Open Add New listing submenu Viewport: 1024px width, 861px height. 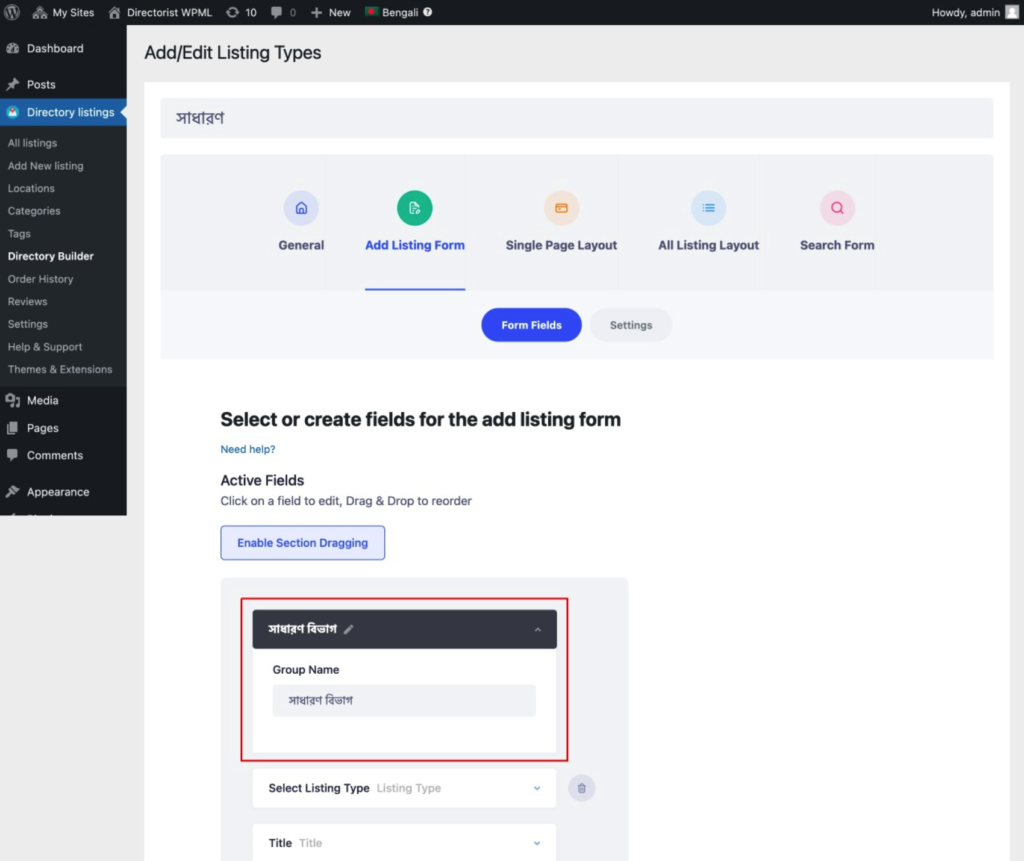(x=46, y=166)
